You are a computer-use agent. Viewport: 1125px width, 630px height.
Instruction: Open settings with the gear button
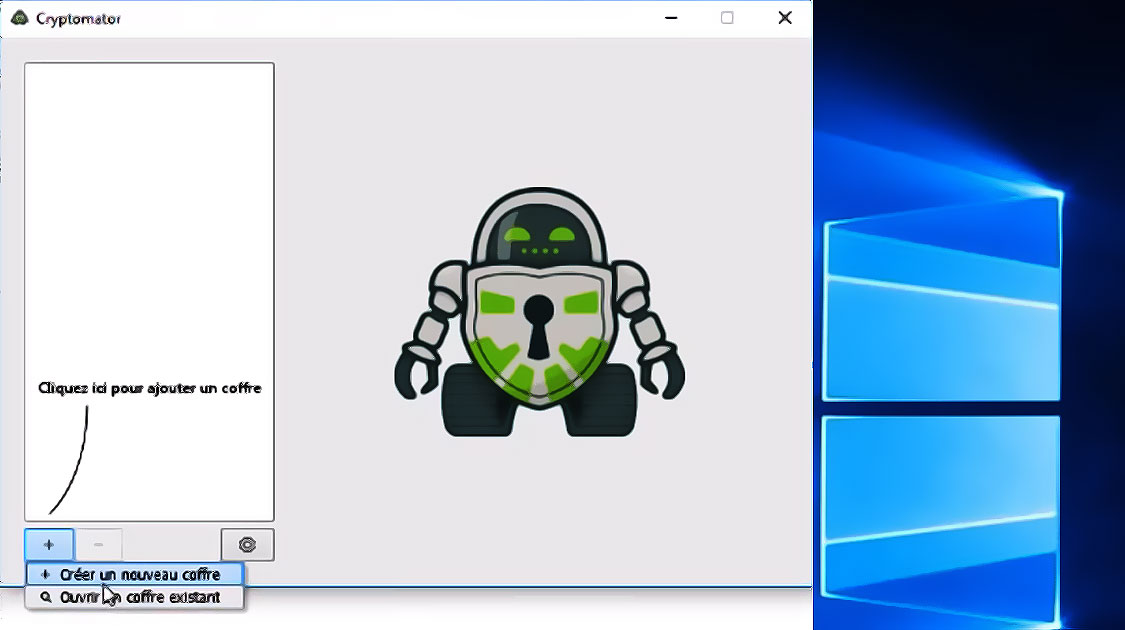[x=248, y=545]
